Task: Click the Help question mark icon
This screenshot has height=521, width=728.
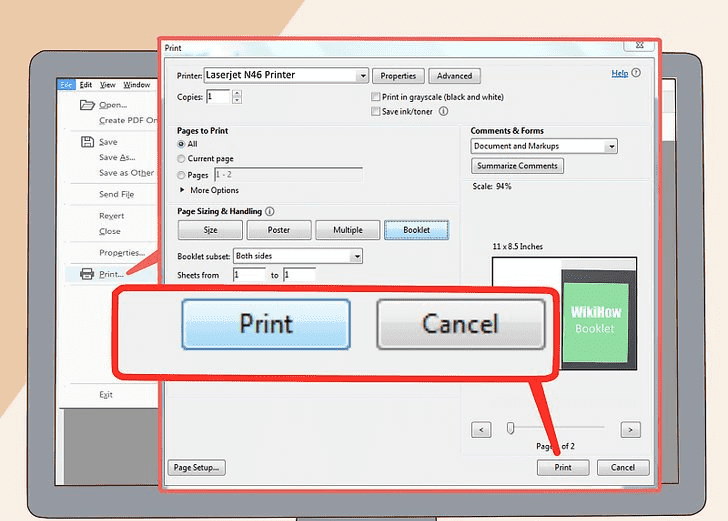Action: (637, 74)
